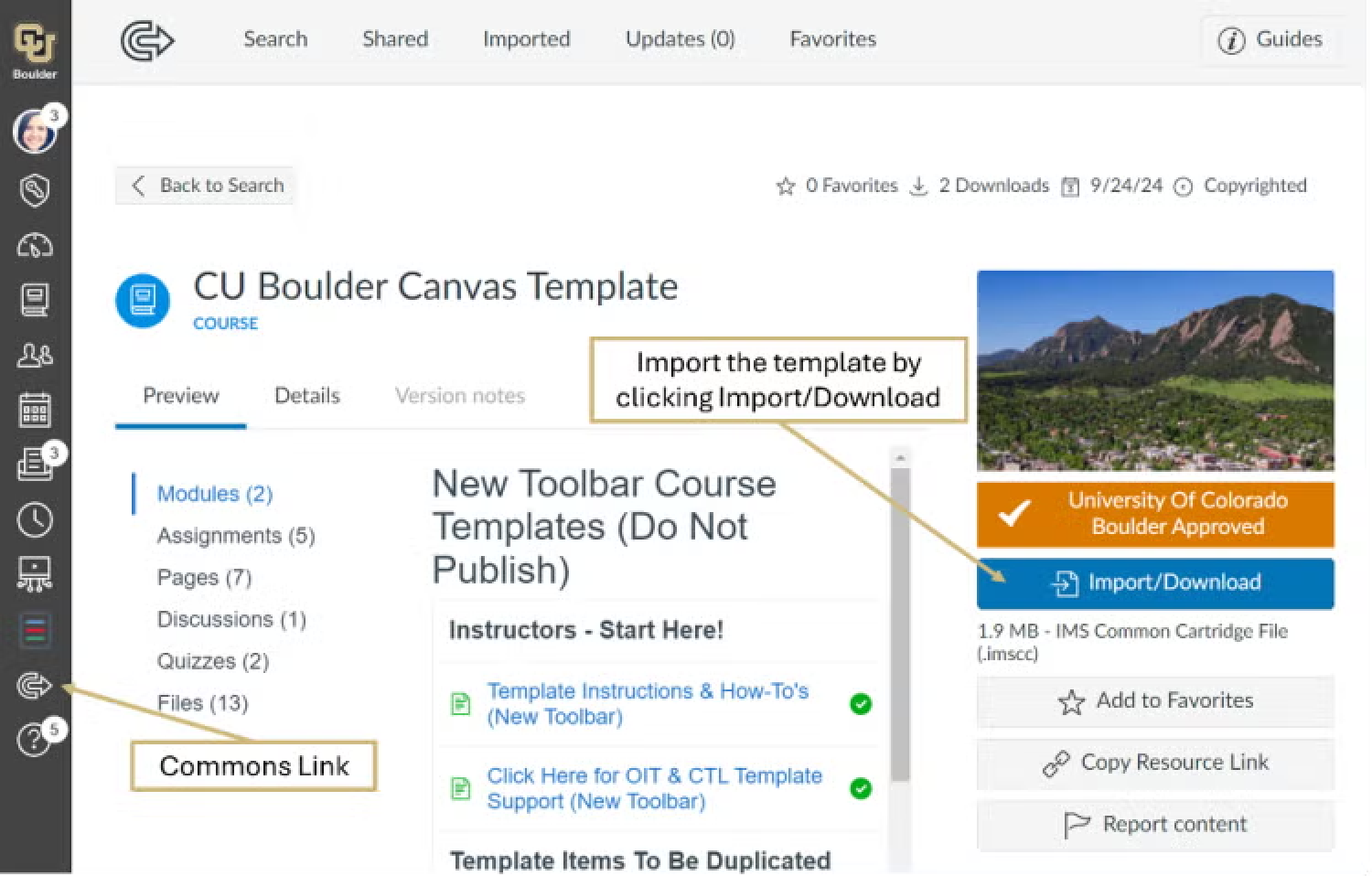1372x876 pixels.
Task: Click the New Toolbar Course Templates heading
Action: click(x=604, y=527)
